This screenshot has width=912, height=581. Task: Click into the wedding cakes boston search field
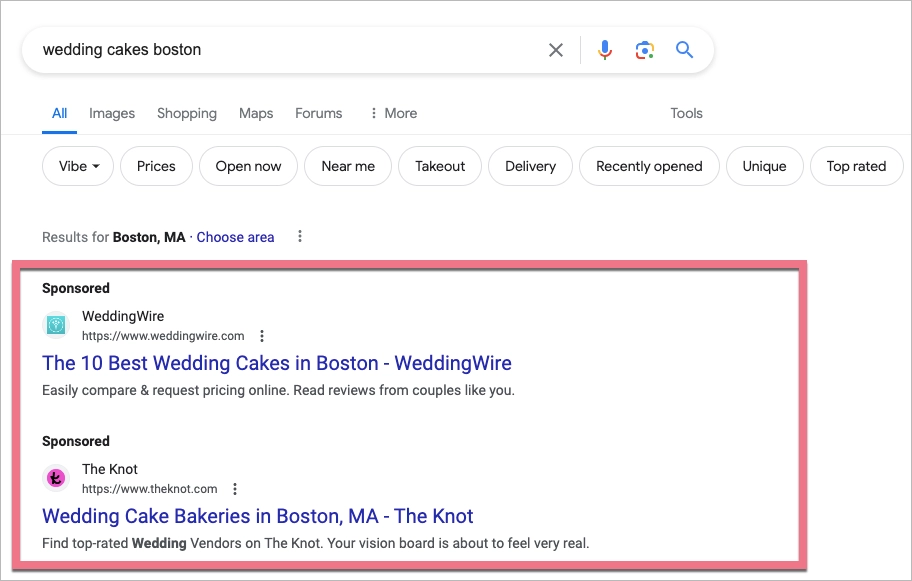pos(280,50)
